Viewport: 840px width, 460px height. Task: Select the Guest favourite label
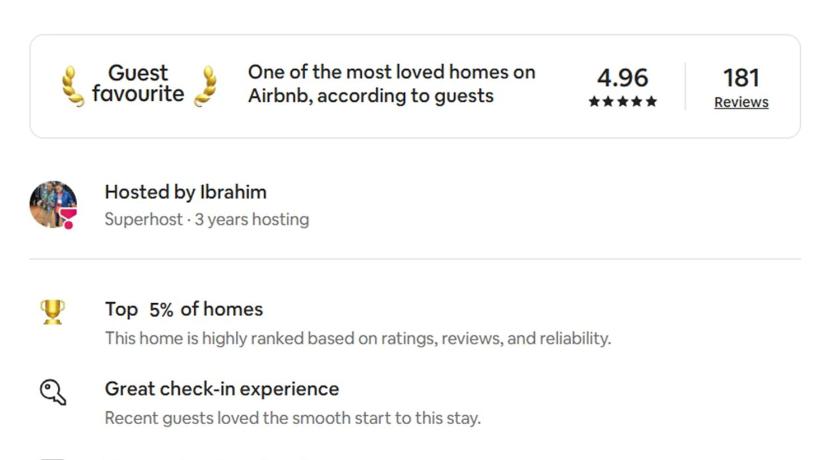click(x=138, y=84)
